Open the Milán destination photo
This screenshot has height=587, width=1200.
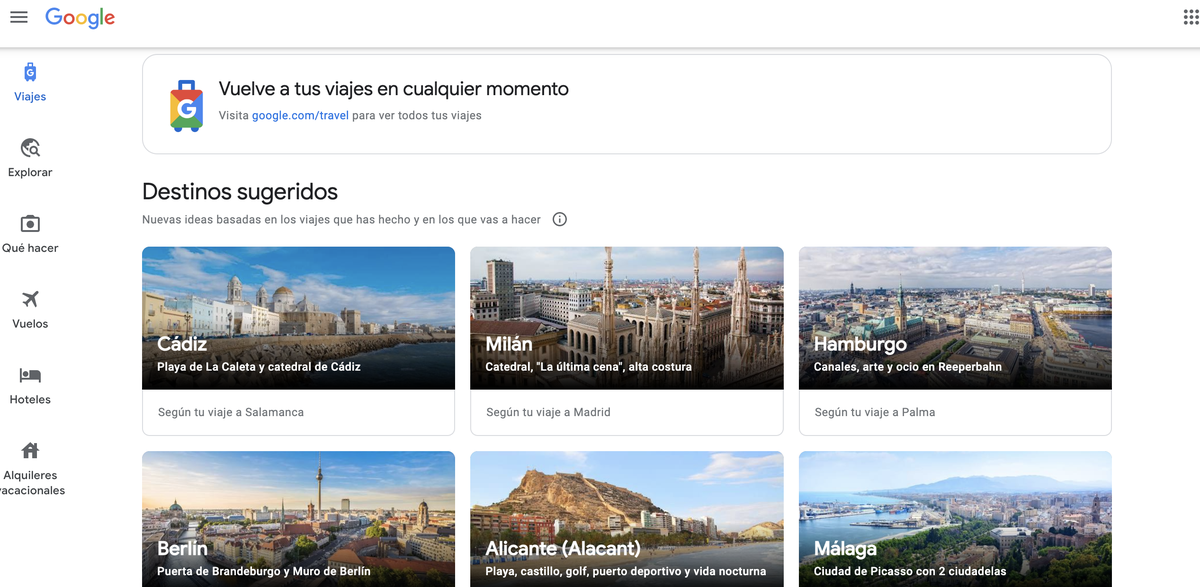(627, 318)
